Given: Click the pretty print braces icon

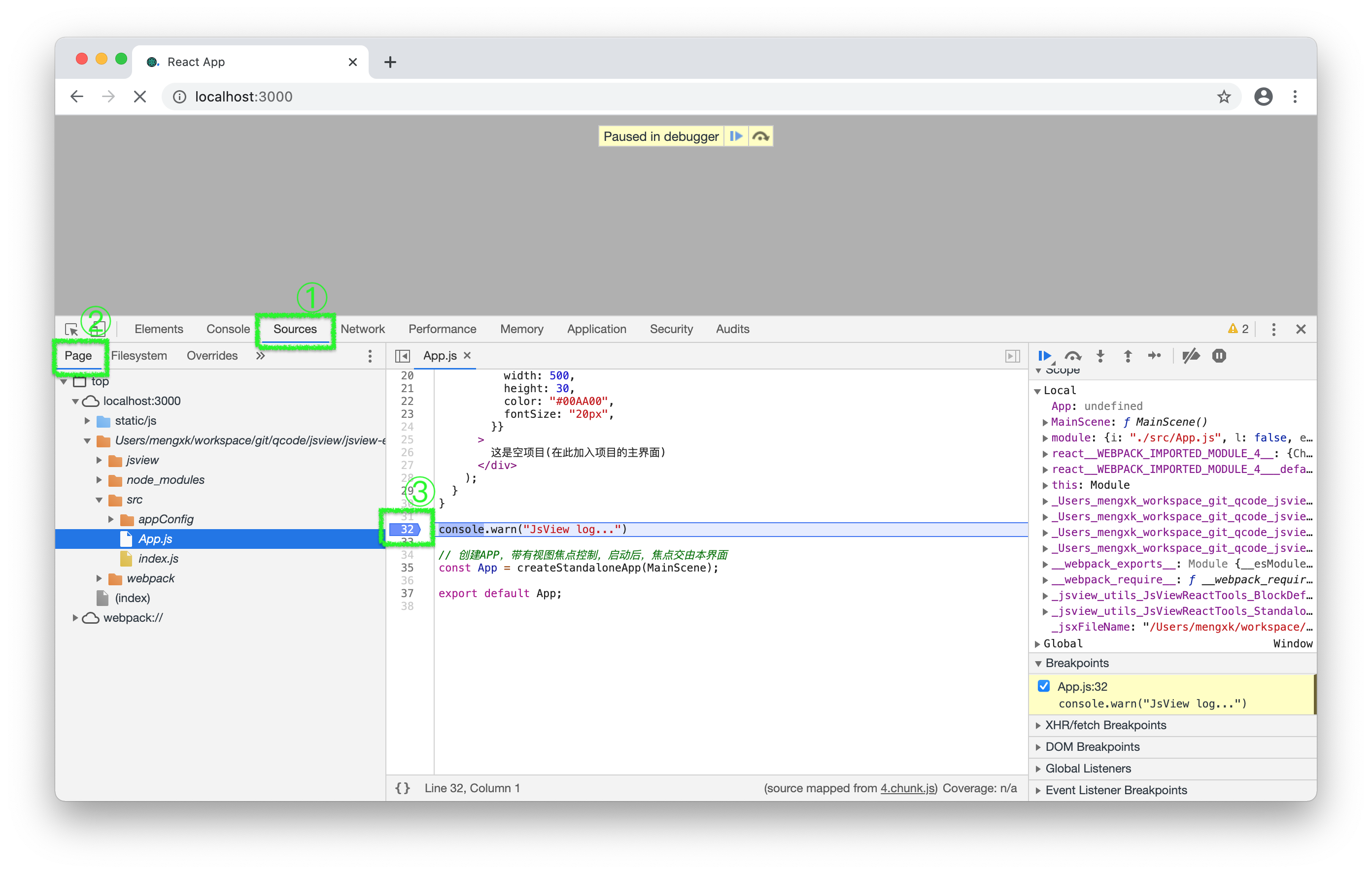Looking at the screenshot, I should 403,788.
